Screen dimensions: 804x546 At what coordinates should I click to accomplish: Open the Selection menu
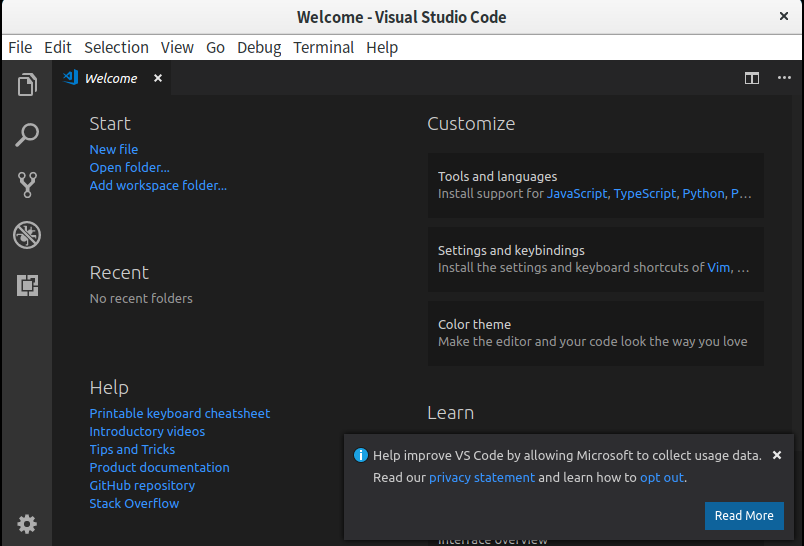coord(116,47)
